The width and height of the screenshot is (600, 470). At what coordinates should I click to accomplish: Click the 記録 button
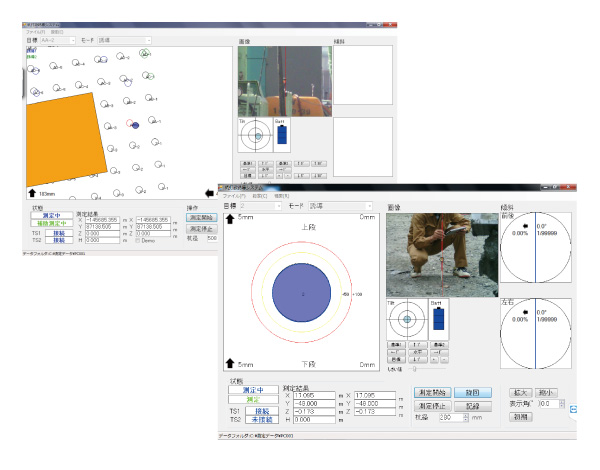[x=473, y=406]
